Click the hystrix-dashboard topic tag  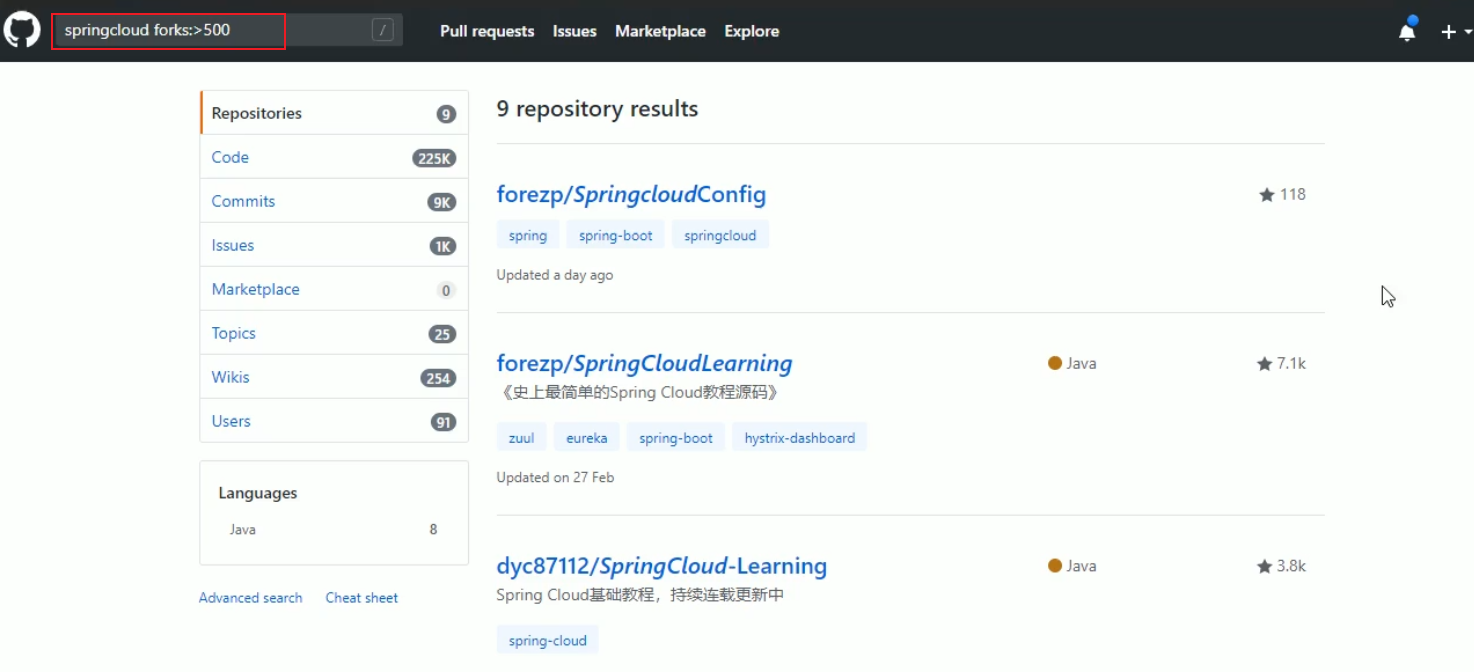click(x=800, y=437)
